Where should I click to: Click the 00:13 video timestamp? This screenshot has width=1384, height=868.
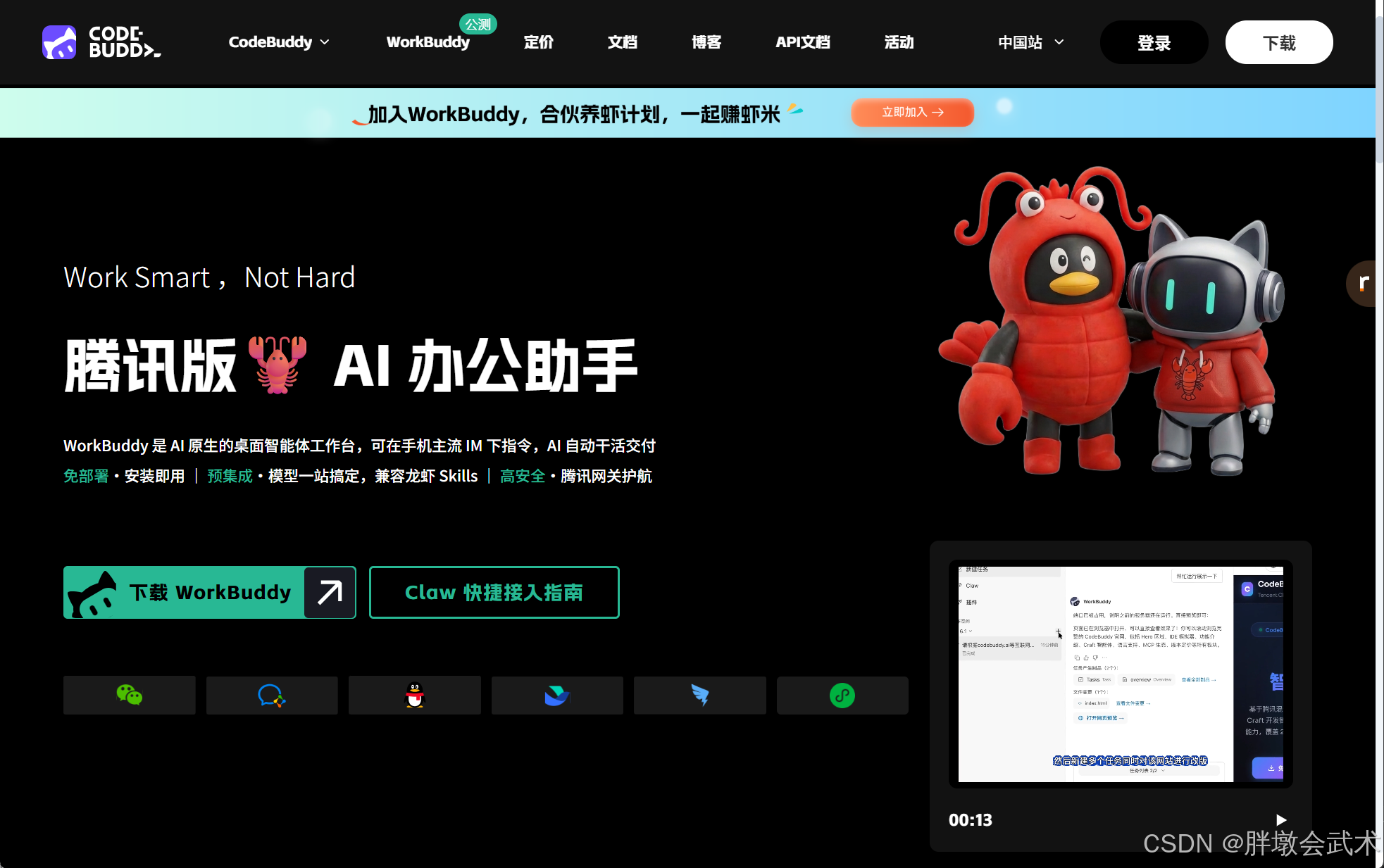(x=970, y=819)
